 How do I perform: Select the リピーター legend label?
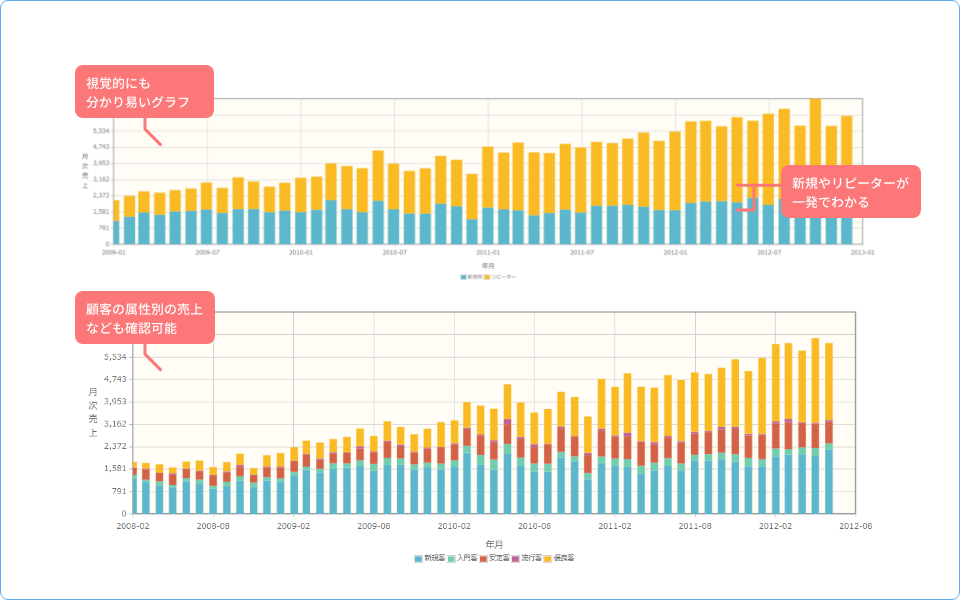coord(503,277)
